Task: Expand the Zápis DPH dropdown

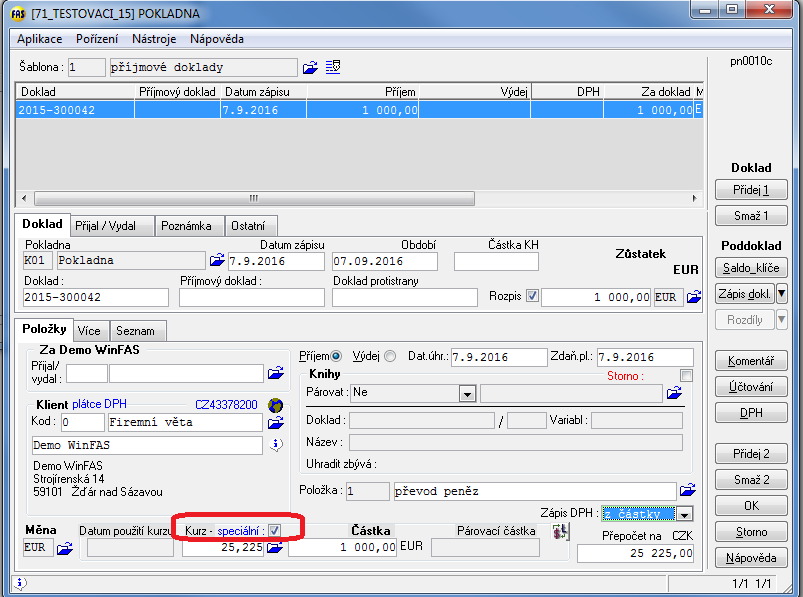Action: 684,514
